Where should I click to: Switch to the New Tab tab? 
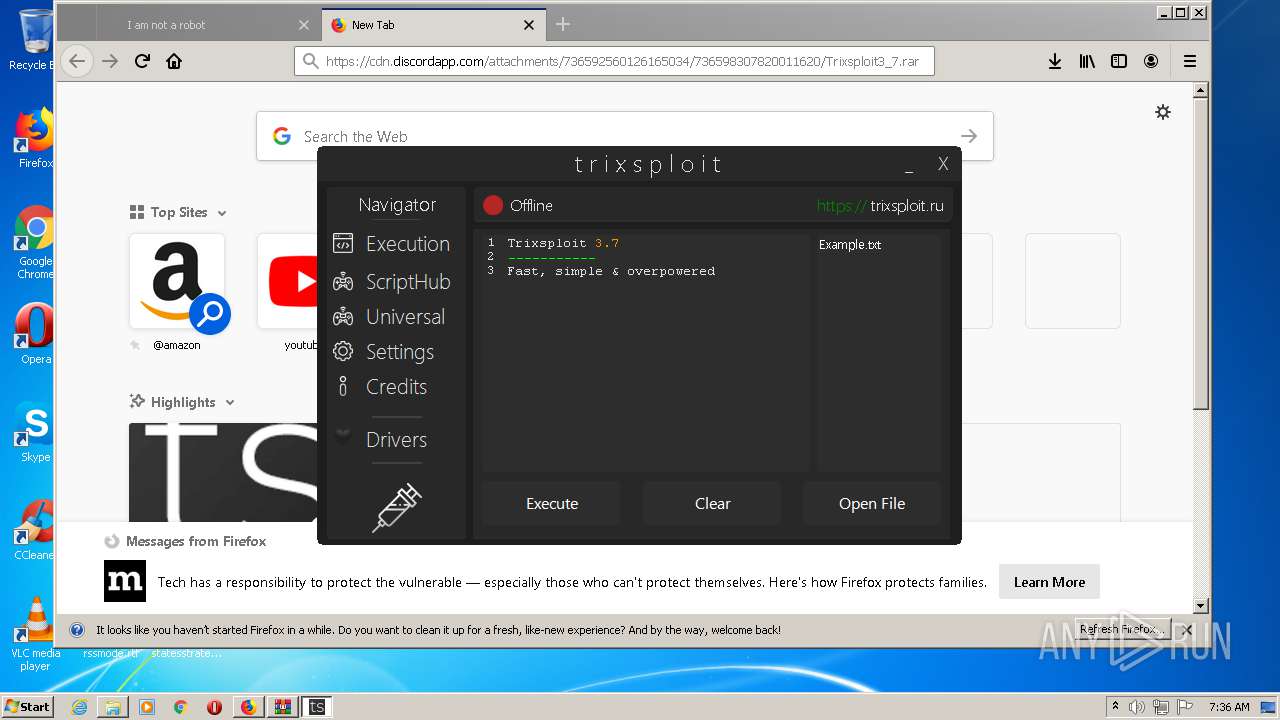coord(435,25)
